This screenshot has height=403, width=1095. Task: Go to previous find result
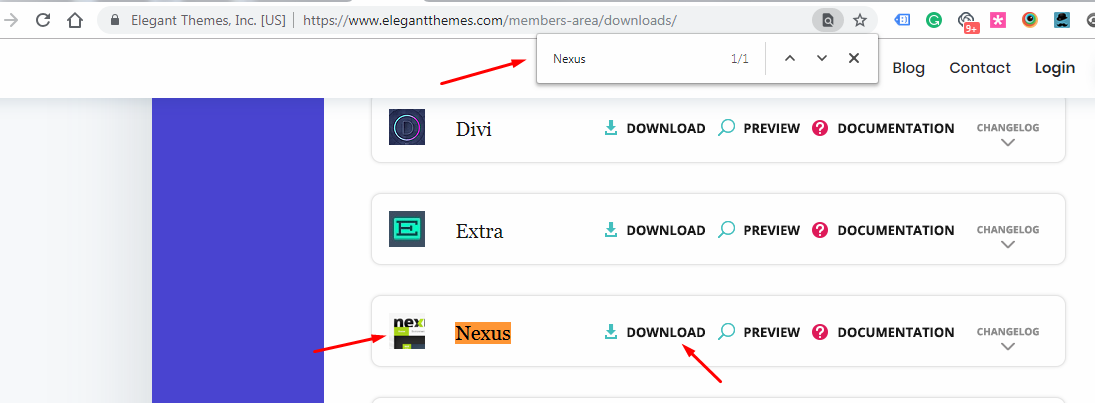(x=790, y=59)
